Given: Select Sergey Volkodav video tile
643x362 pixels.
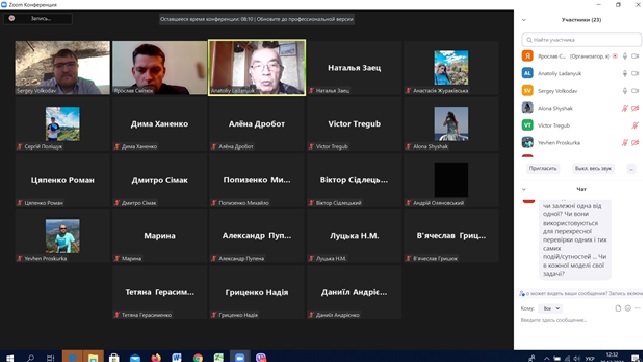Looking at the screenshot, I should (x=63, y=68).
